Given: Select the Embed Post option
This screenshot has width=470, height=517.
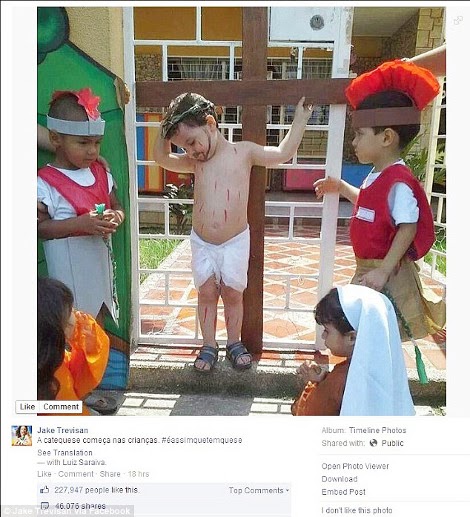Looking at the screenshot, I should [343, 492].
